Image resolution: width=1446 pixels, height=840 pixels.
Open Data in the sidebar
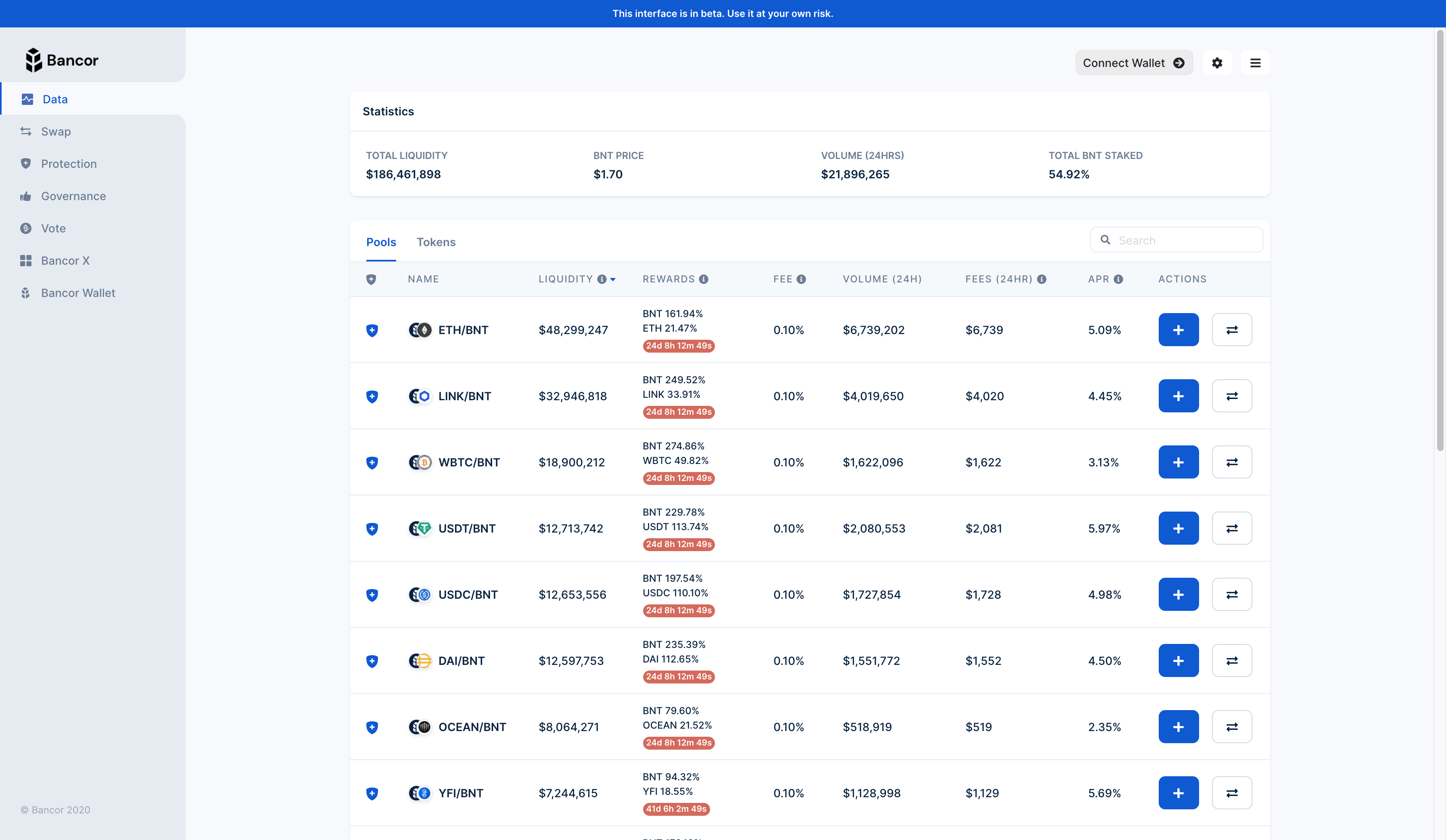93,99
